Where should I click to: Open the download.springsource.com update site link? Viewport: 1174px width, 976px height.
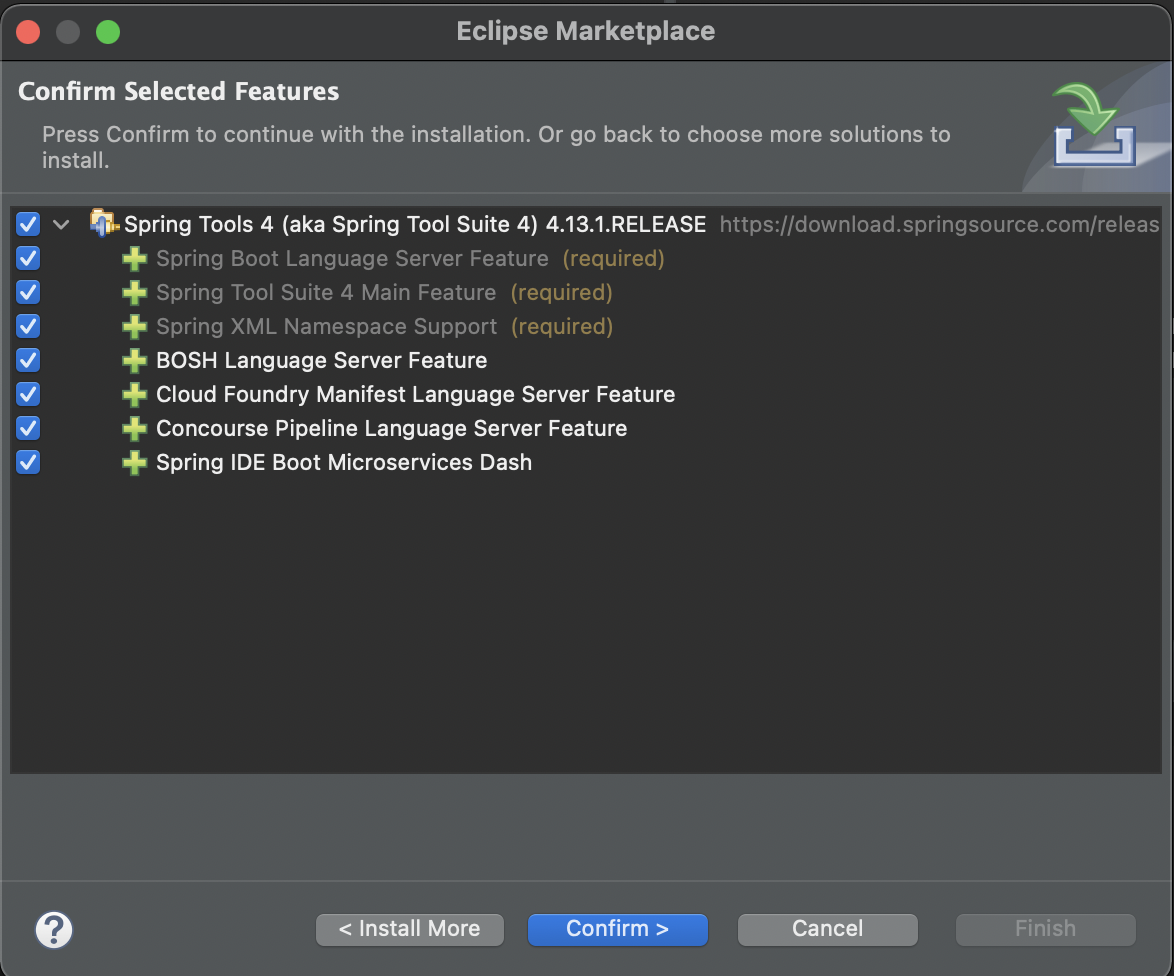[938, 224]
